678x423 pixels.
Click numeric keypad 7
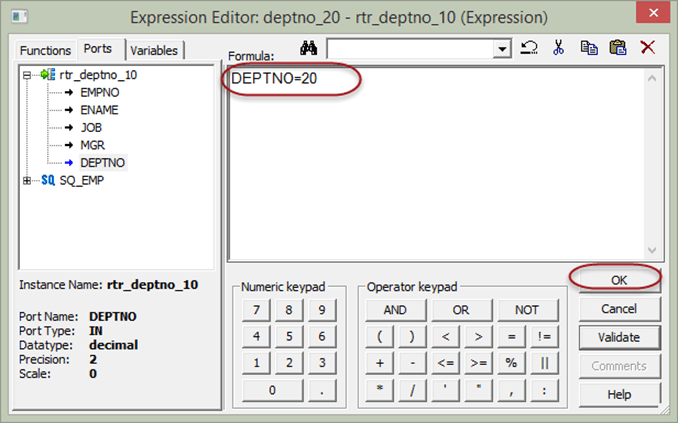coord(256,310)
